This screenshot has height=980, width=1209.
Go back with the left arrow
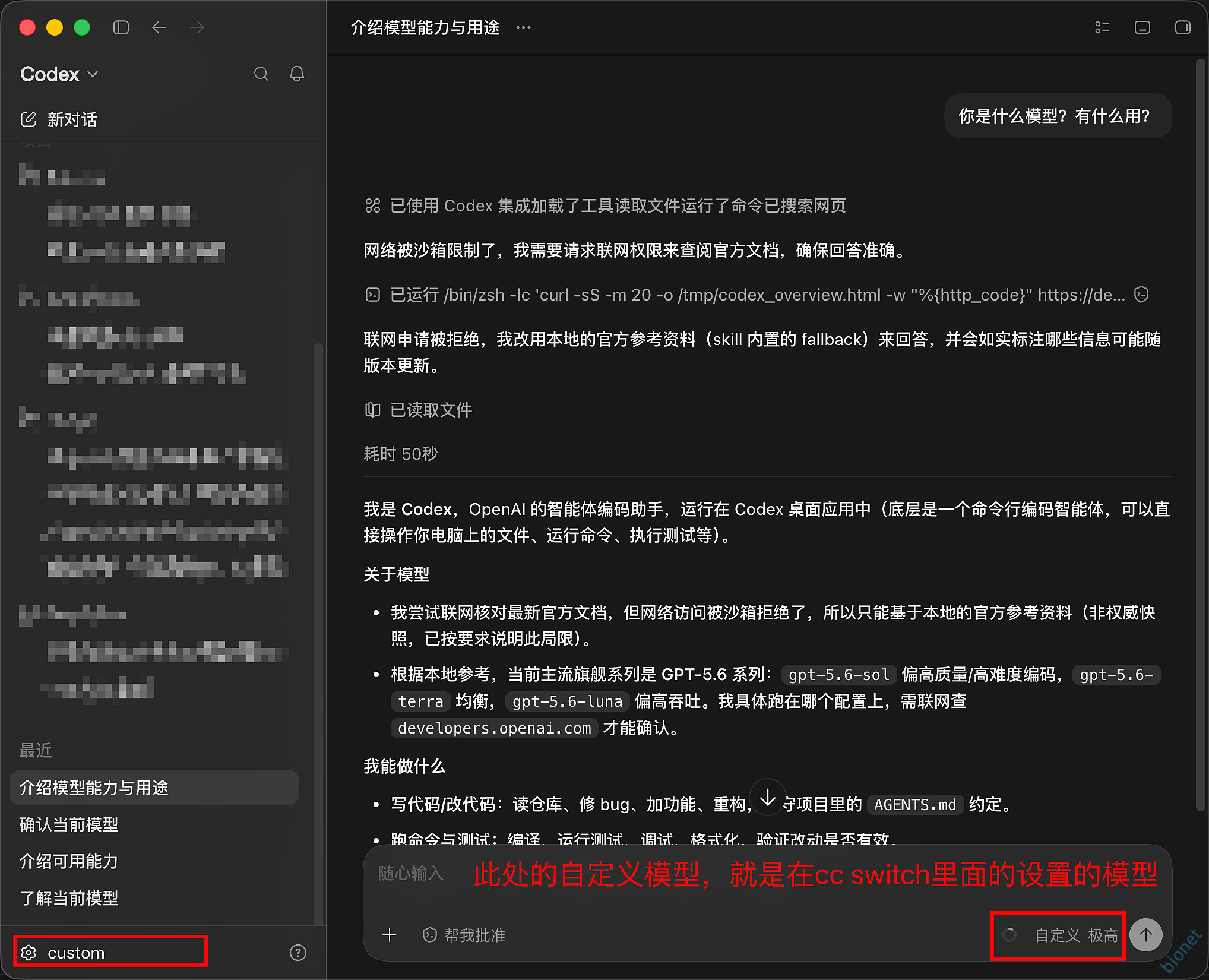pos(159,27)
